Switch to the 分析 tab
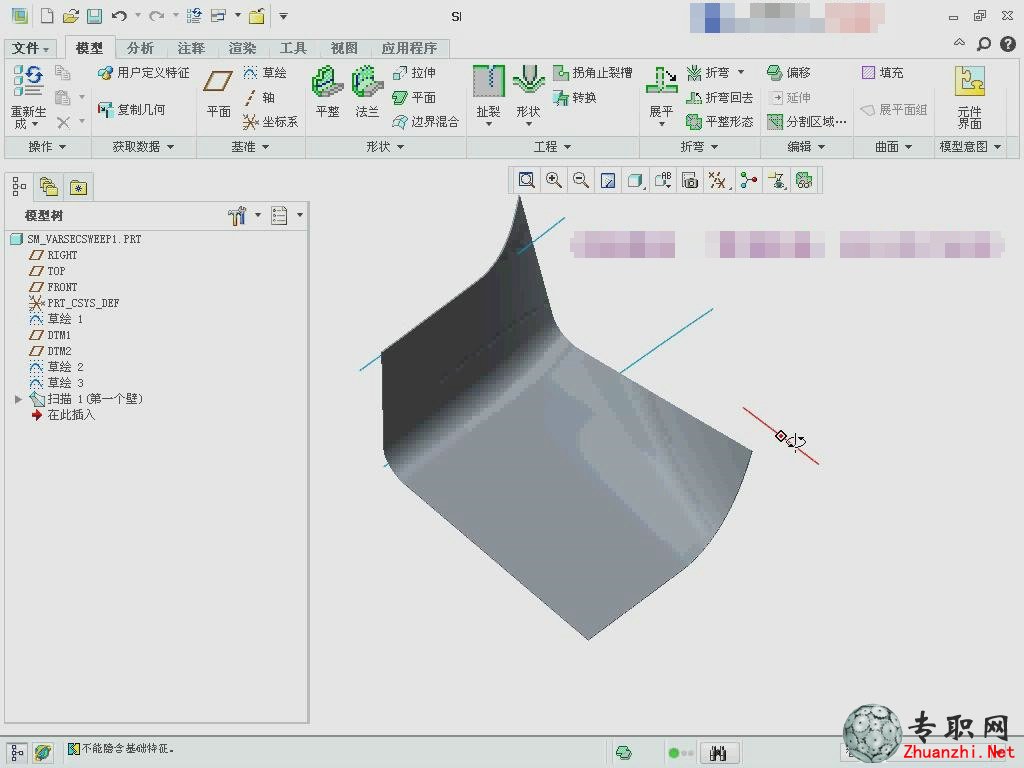Viewport: 1024px width, 768px height. [x=140, y=48]
